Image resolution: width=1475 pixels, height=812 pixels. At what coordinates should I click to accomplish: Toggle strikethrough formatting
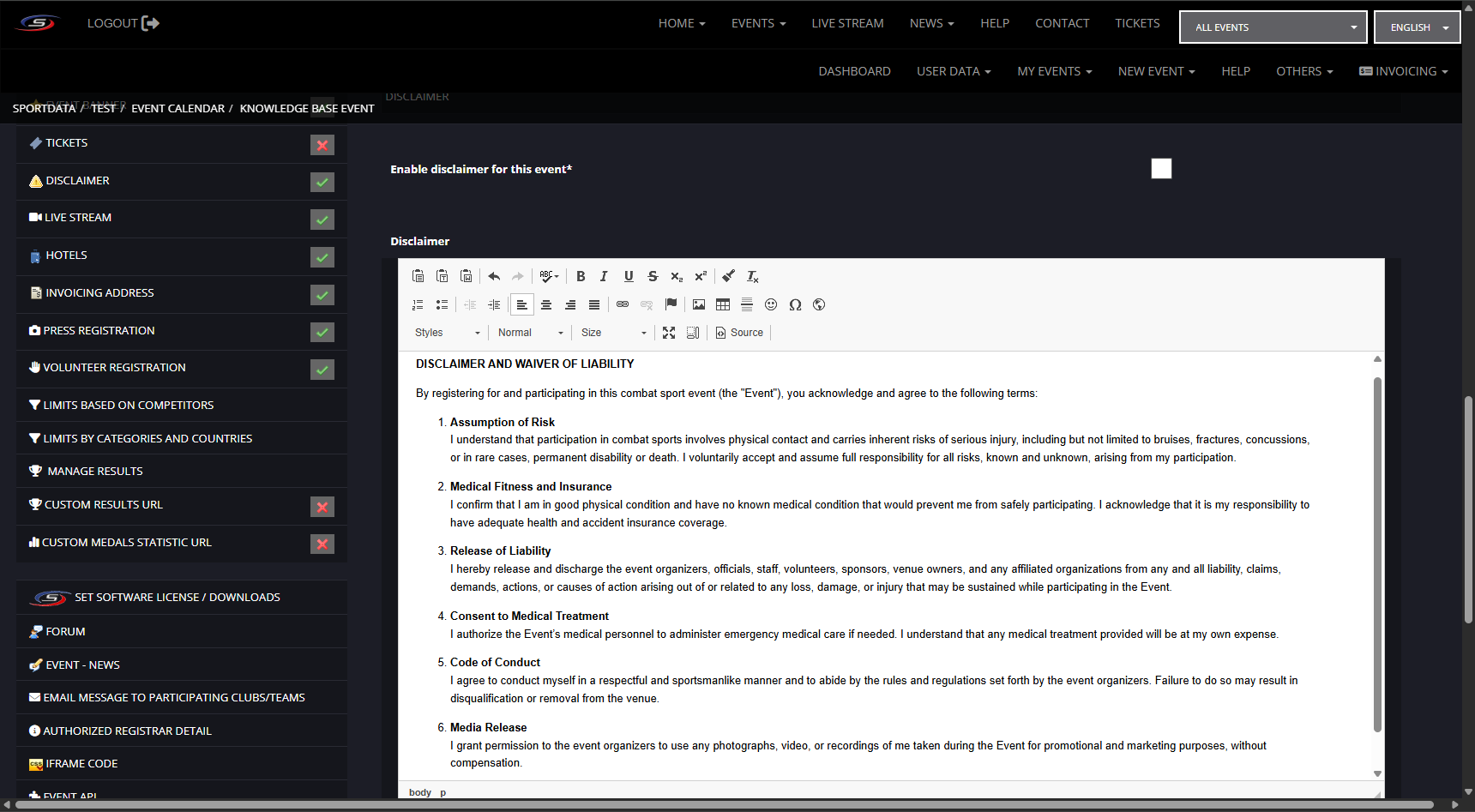tap(653, 276)
